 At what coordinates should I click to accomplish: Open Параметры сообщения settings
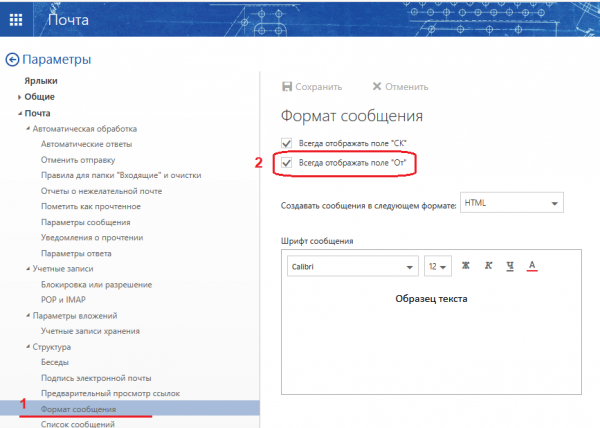click(86, 222)
